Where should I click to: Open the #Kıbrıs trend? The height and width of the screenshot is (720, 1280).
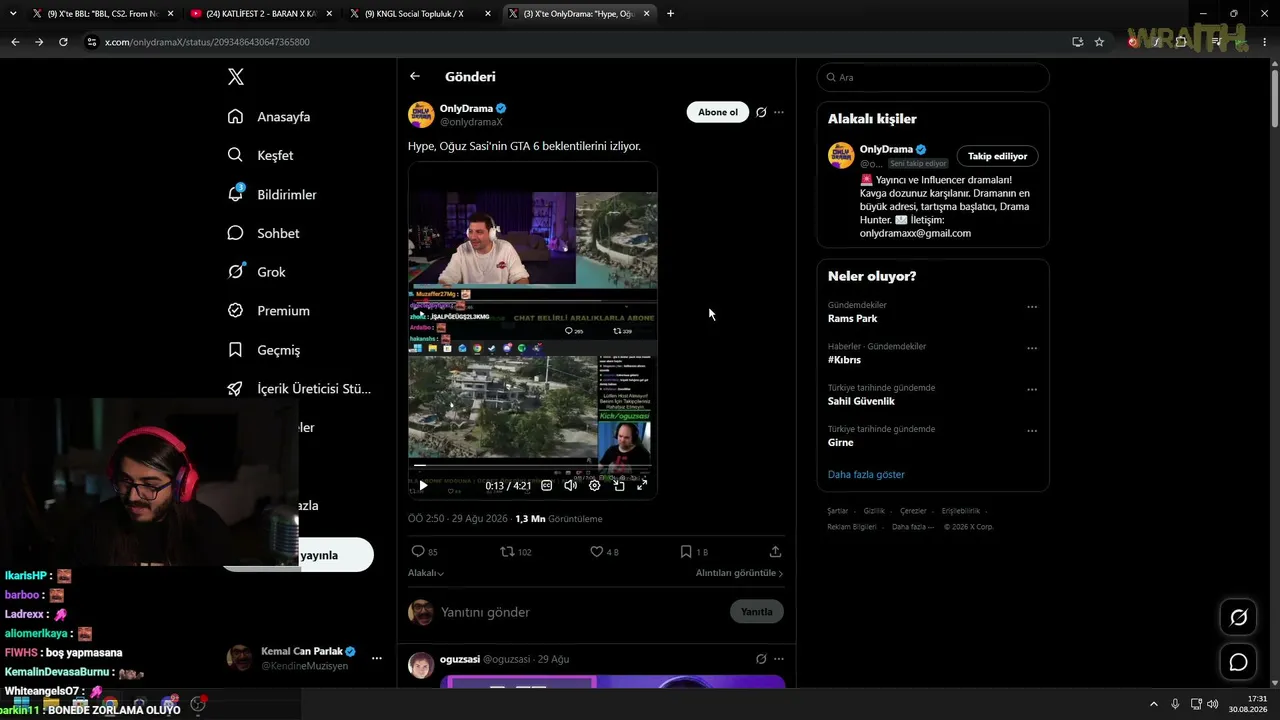(x=844, y=360)
